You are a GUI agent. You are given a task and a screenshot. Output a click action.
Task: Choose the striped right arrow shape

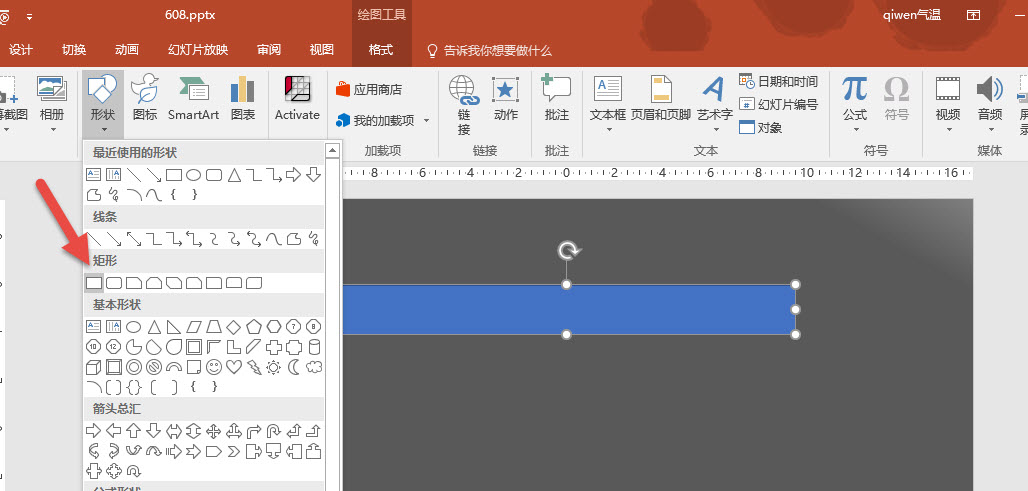pyautogui.click(x=174, y=451)
